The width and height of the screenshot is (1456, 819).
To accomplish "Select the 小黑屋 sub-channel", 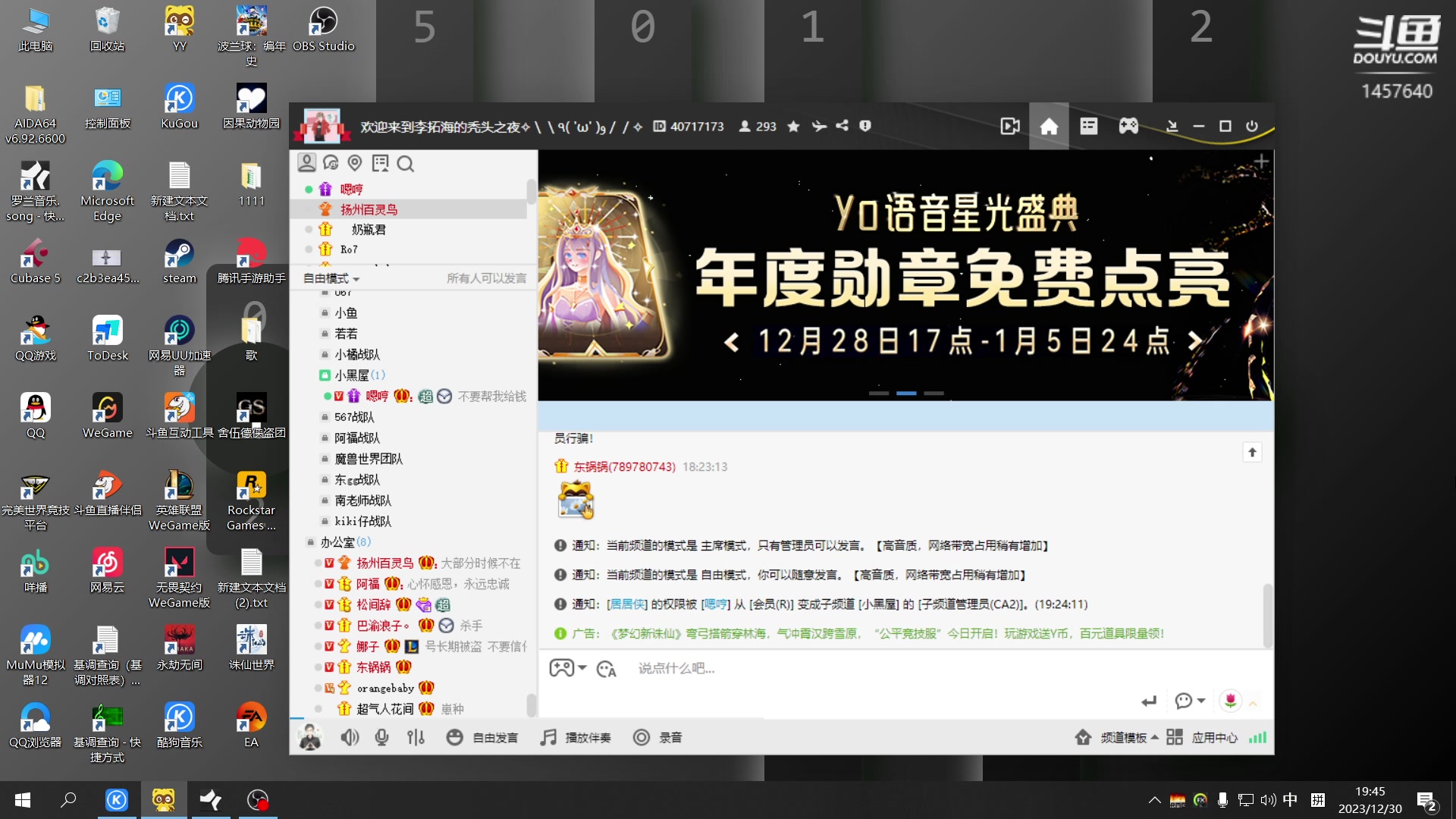I will tap(353, 375).
